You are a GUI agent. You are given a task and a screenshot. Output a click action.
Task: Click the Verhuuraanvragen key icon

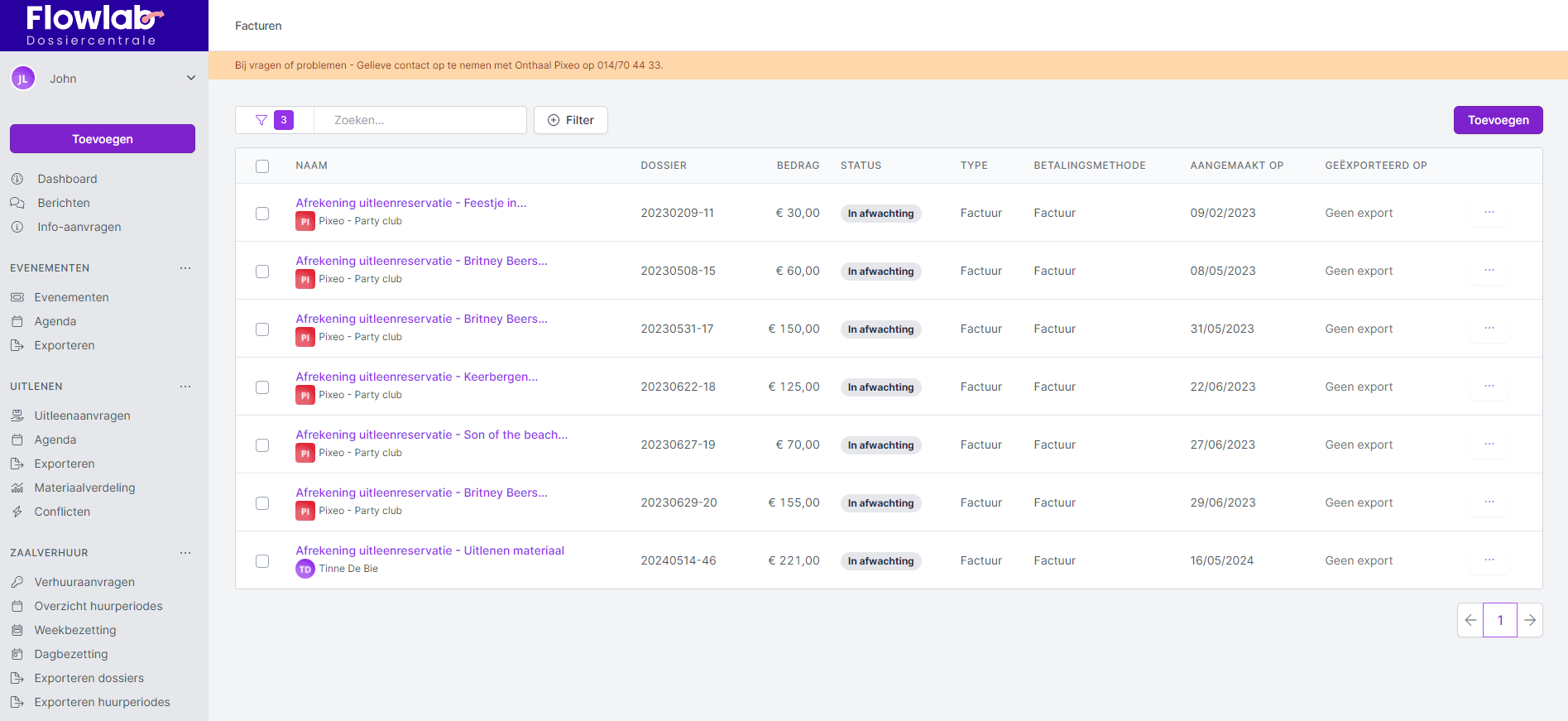(17, 582)
